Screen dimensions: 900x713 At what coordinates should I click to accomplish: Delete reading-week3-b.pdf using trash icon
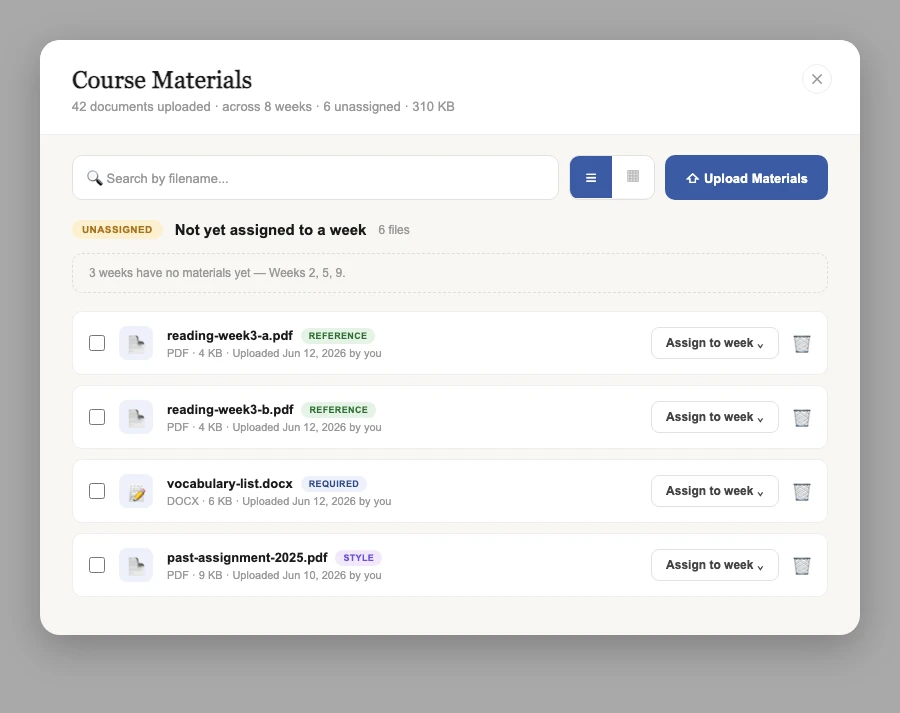(x=802, y=417)
